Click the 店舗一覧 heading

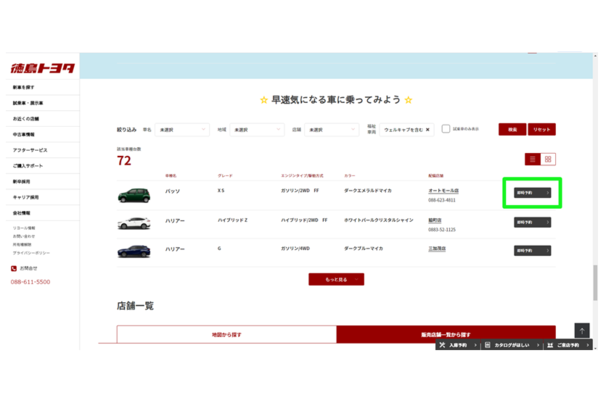[135, 306]
